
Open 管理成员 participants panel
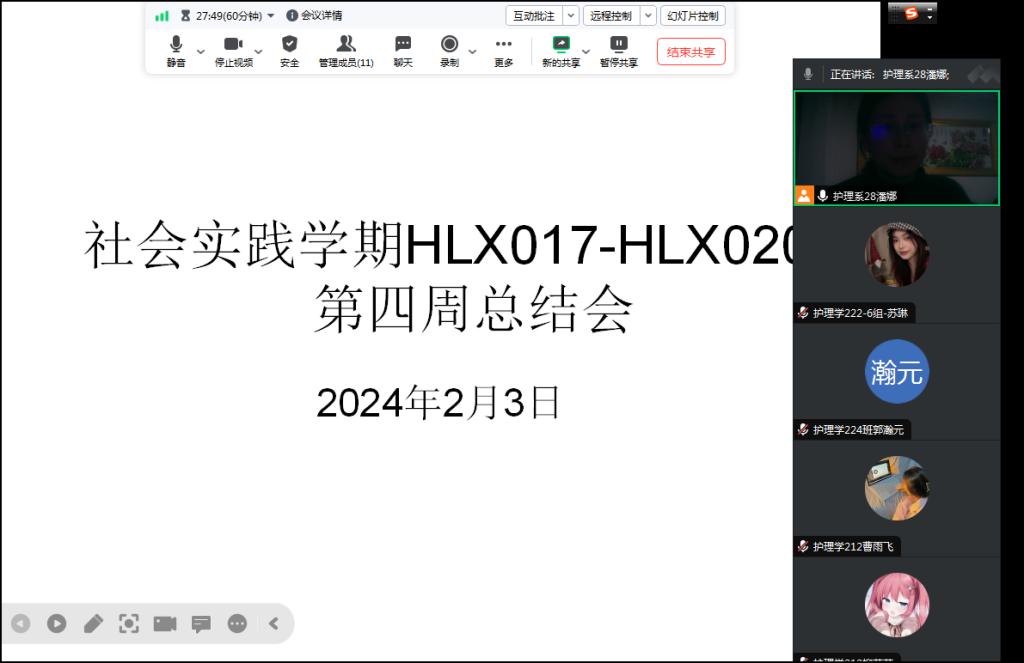pyautogui.click(x=346, y=50)
